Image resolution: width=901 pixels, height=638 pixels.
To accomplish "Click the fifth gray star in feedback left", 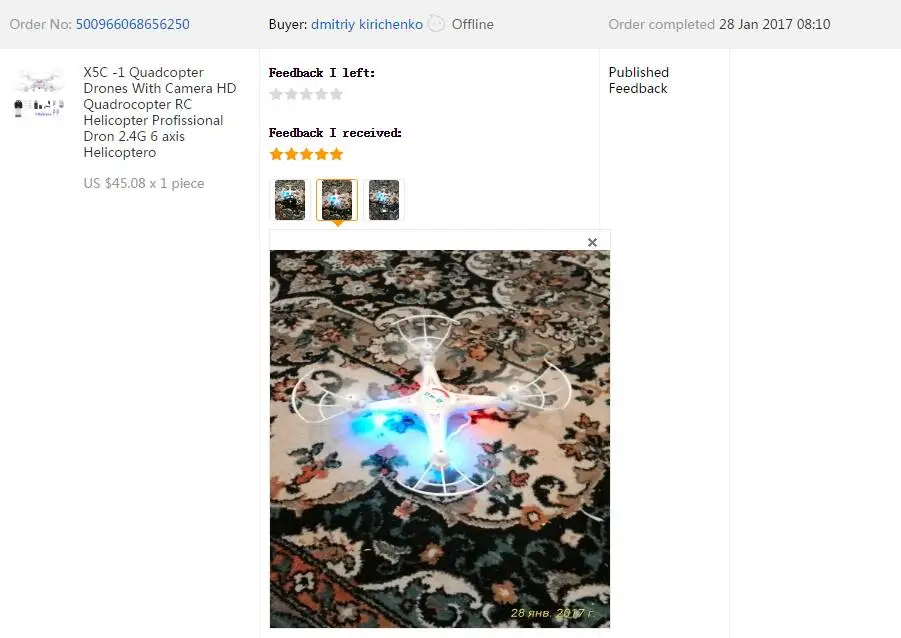I will click(336, 94).
